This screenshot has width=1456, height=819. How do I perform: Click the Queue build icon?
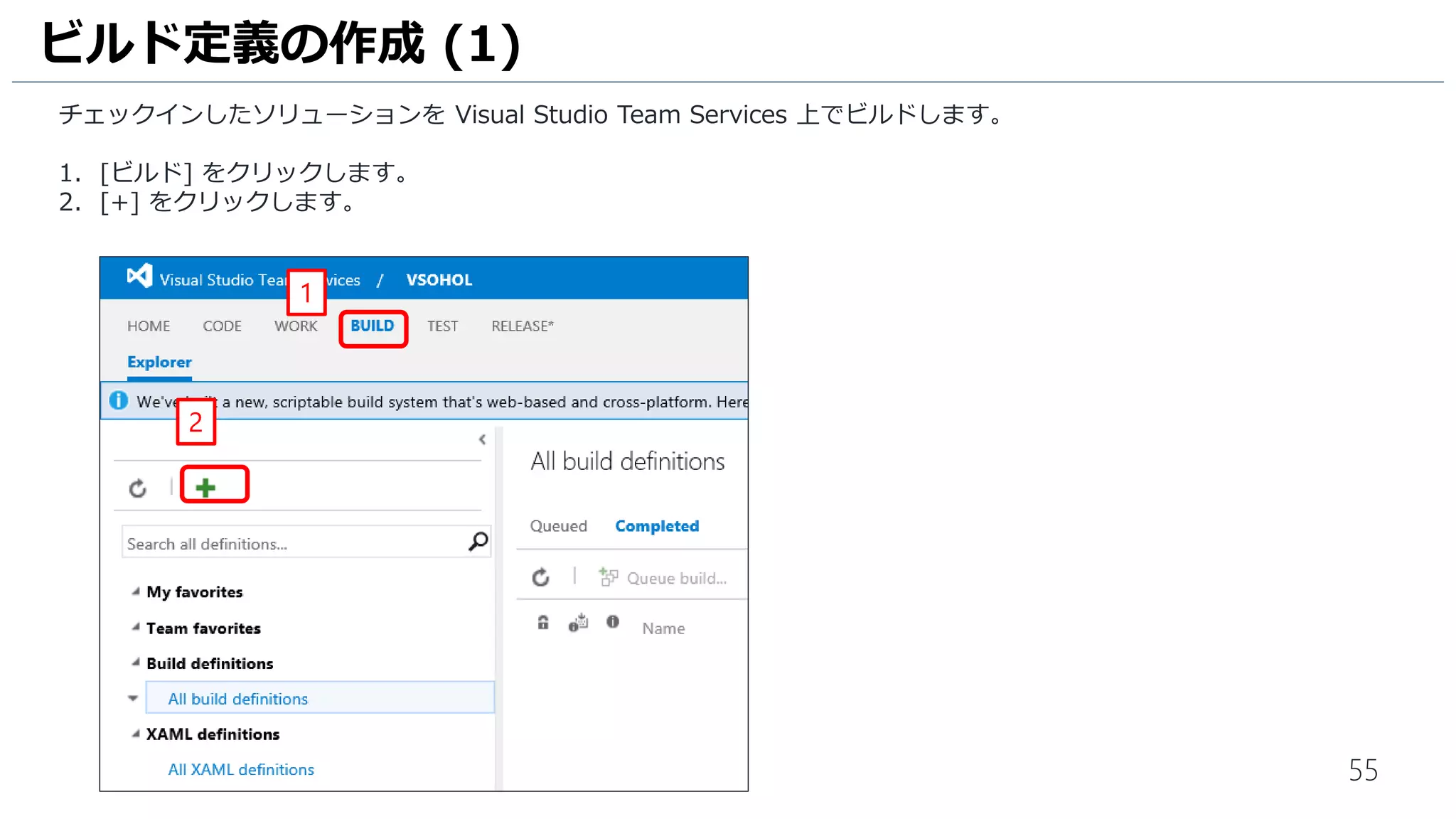608,577
